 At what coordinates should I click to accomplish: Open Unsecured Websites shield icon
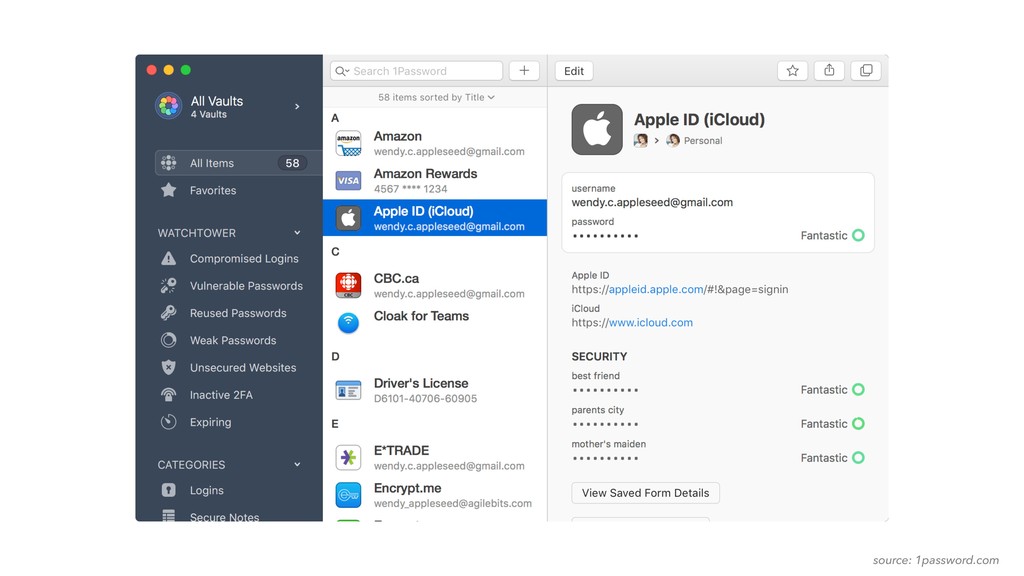tap(168, 368)
